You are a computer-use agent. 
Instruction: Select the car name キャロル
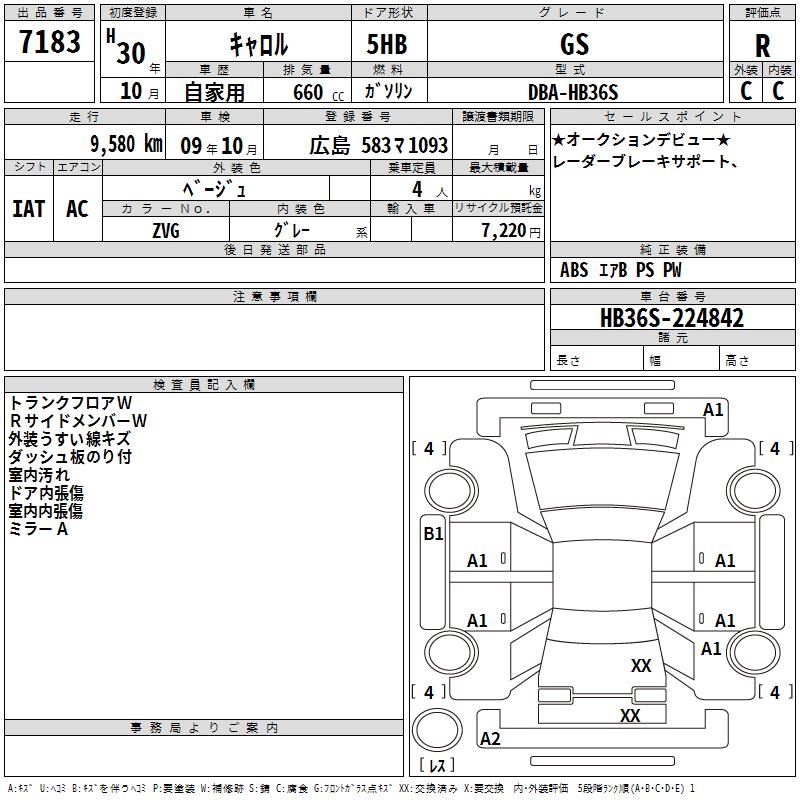pos(259,44)
